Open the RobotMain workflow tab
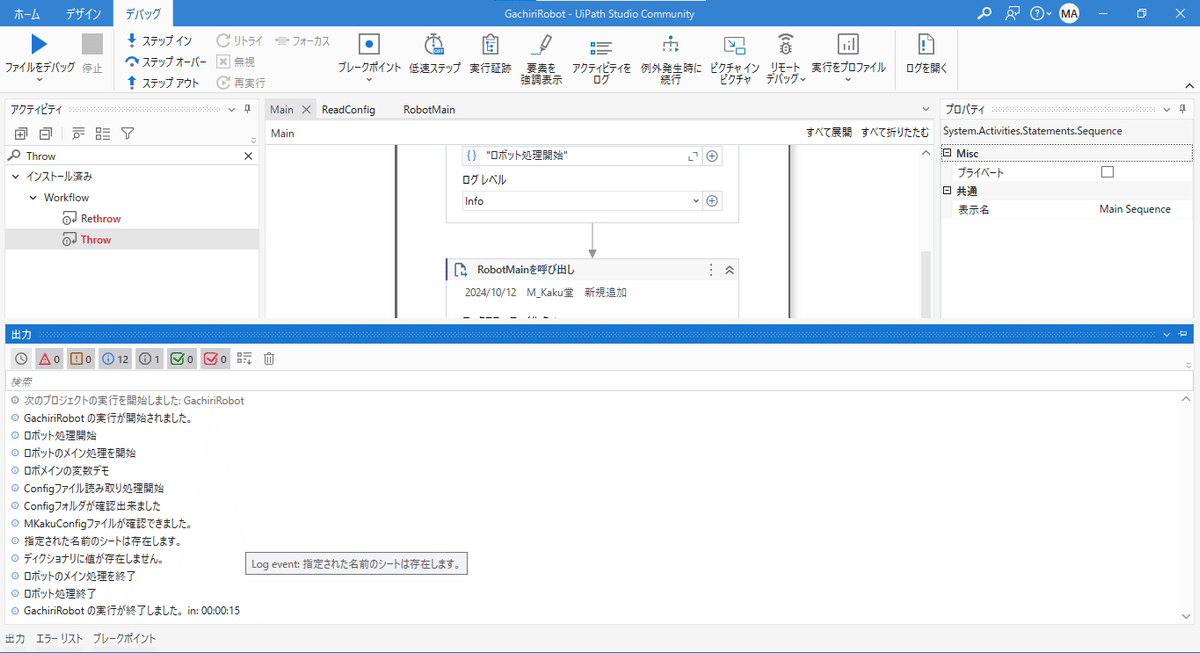The width and height of the screenshot is (1200, 653). [x=429, y=109]
